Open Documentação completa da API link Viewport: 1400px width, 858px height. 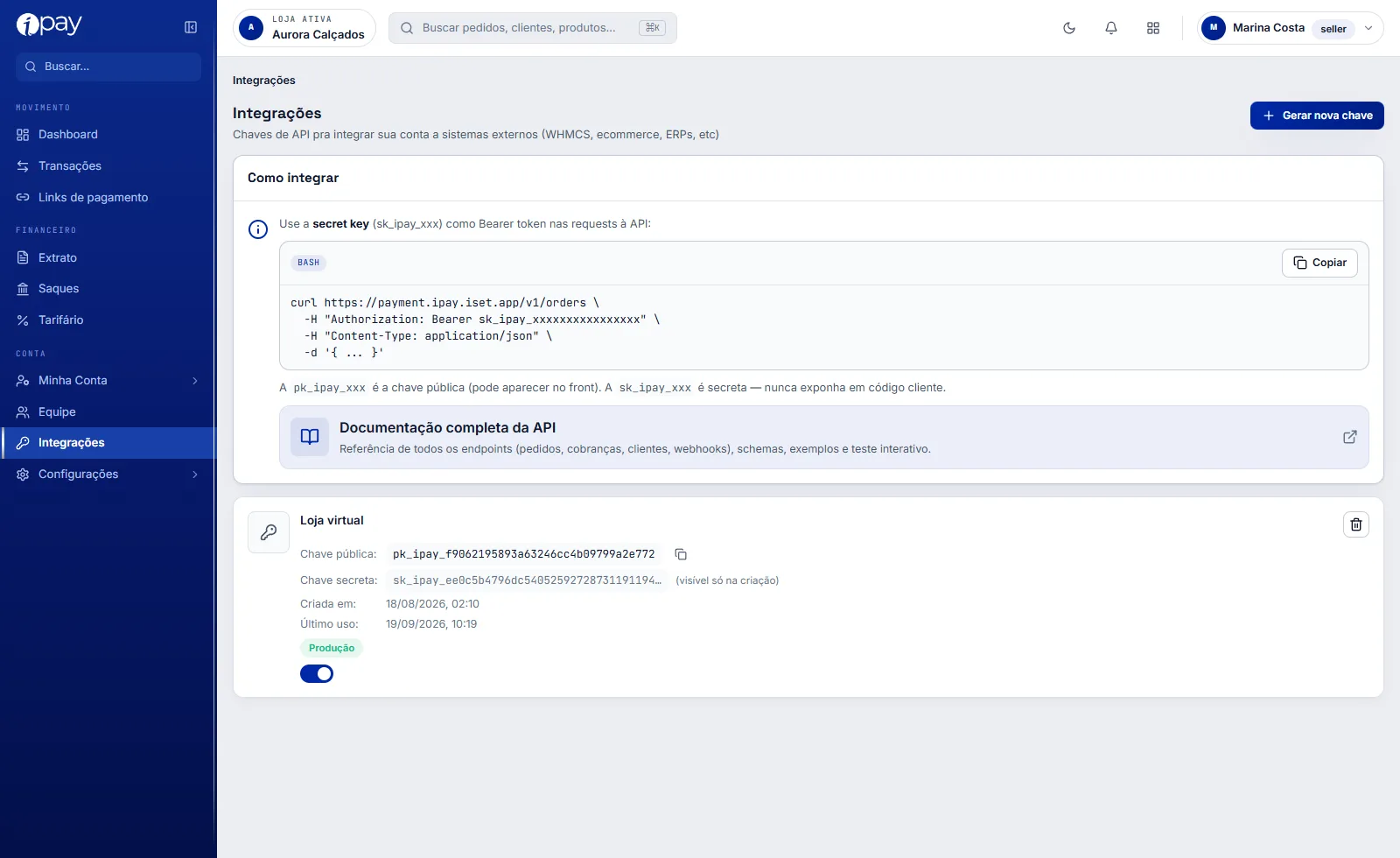click(x=824, y=437)
